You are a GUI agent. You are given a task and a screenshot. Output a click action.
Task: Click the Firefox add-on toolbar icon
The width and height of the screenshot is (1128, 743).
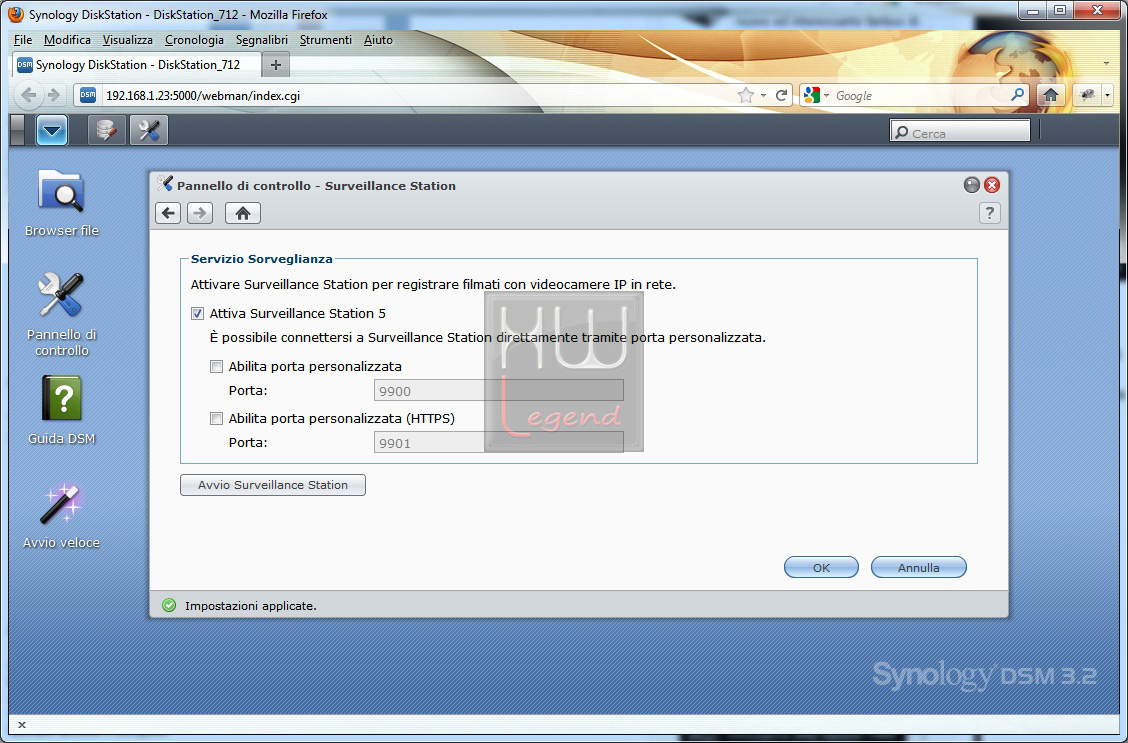[1087, 95]
